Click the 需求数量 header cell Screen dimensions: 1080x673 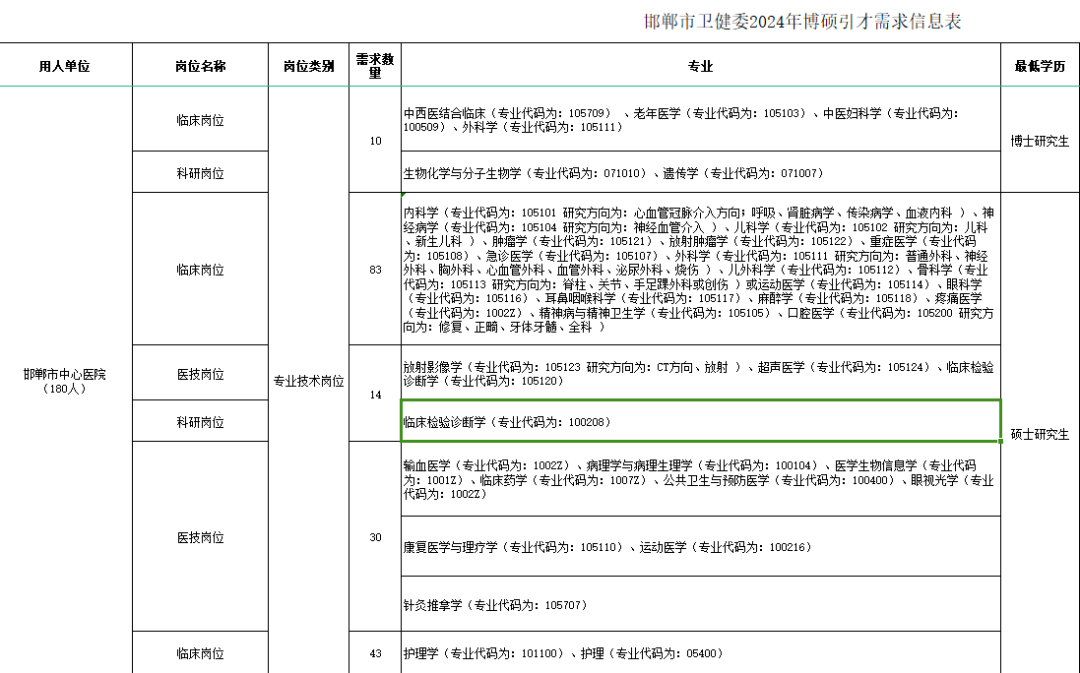click(375, 66)
